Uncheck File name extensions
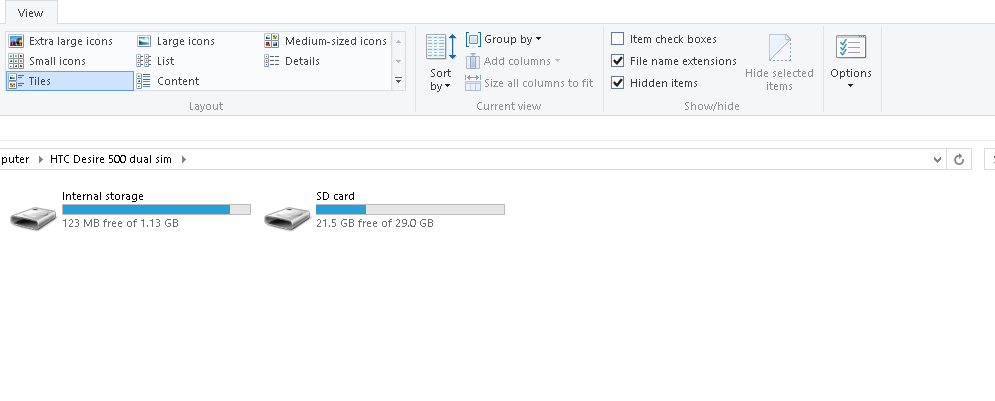 coord(674,61)
